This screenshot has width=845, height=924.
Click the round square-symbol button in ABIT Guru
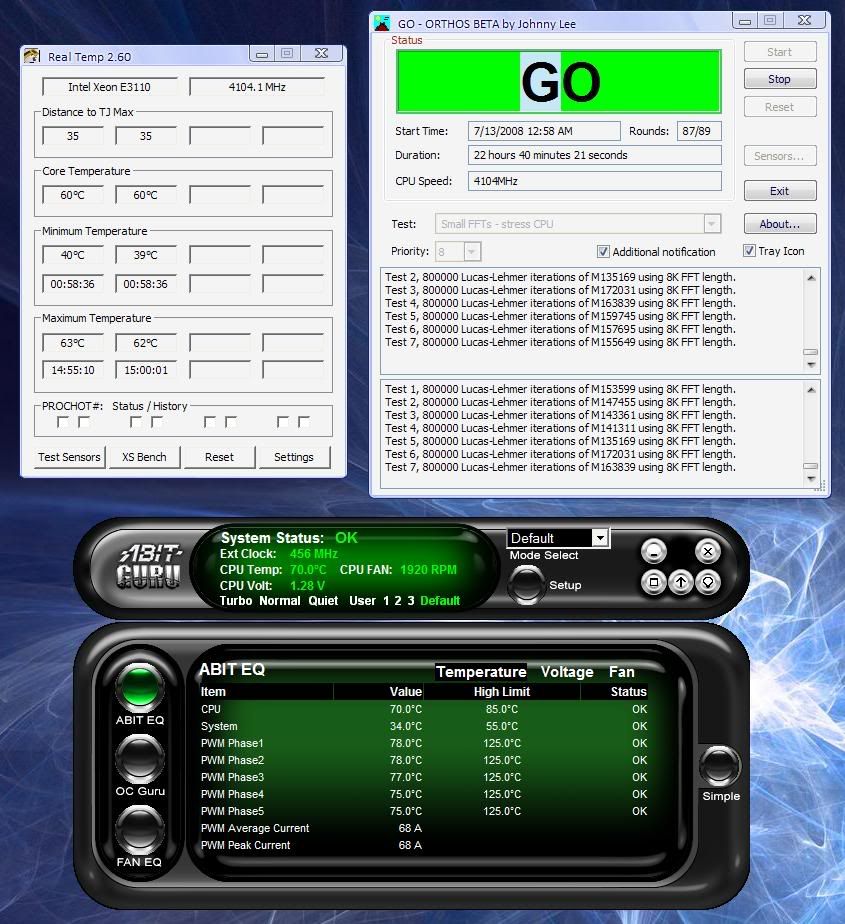point(653,583)
